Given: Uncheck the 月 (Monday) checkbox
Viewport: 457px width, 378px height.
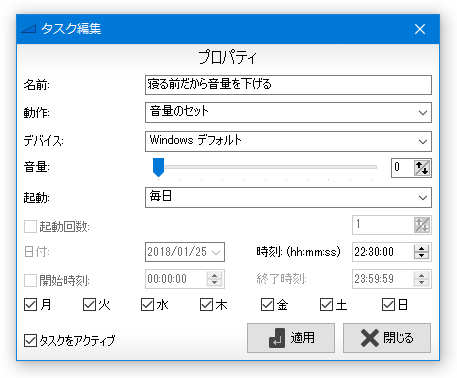Looking at the screenshot, I should click(x=30, y=305).
